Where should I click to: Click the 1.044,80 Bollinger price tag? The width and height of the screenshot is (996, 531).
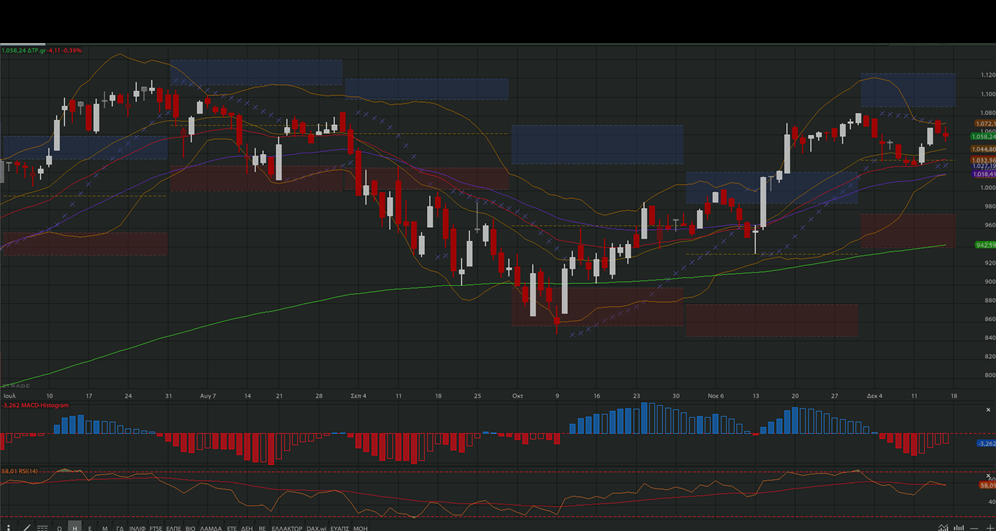click(x=983, y=149)
